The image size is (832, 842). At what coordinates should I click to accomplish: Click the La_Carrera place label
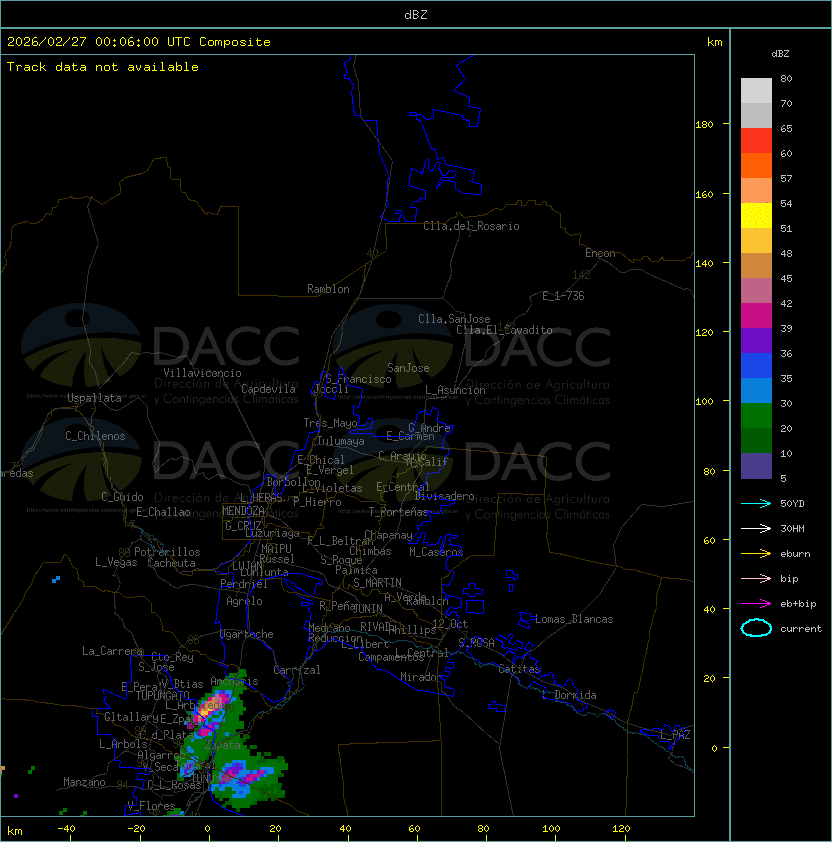point(112,651)
